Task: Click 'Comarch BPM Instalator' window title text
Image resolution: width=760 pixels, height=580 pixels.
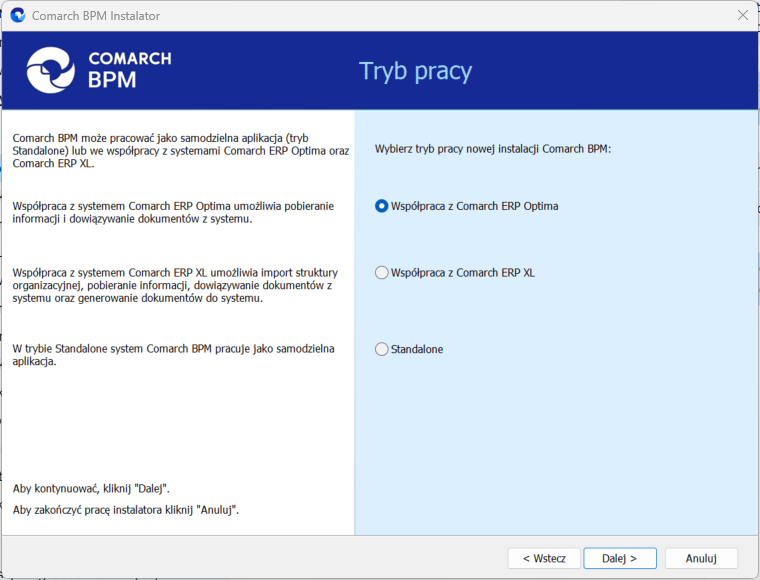Action: (x=96, y=16)
